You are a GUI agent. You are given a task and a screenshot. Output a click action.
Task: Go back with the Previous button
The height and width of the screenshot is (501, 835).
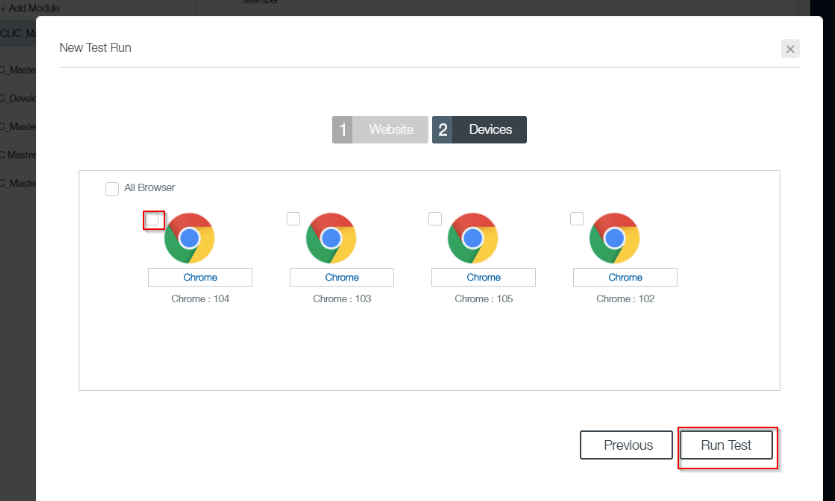[626, 445]
